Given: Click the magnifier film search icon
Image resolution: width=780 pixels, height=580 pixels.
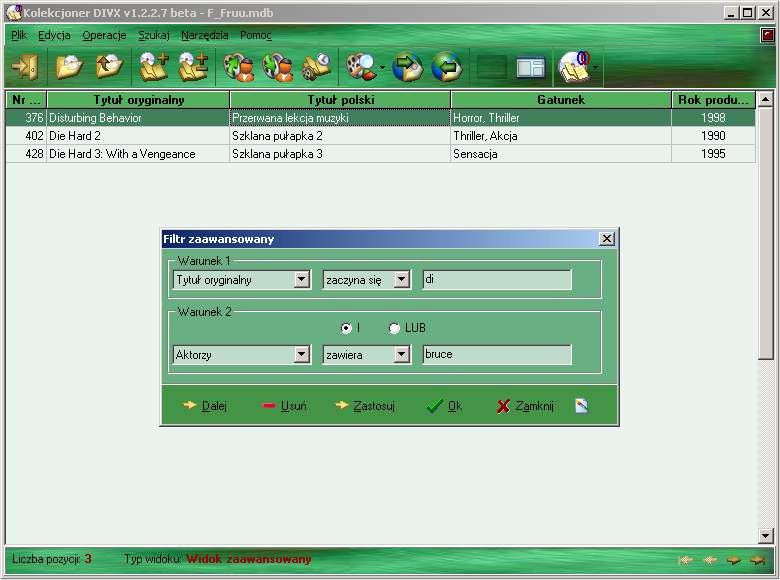Looking at the screenshot, I should (359, 67).
